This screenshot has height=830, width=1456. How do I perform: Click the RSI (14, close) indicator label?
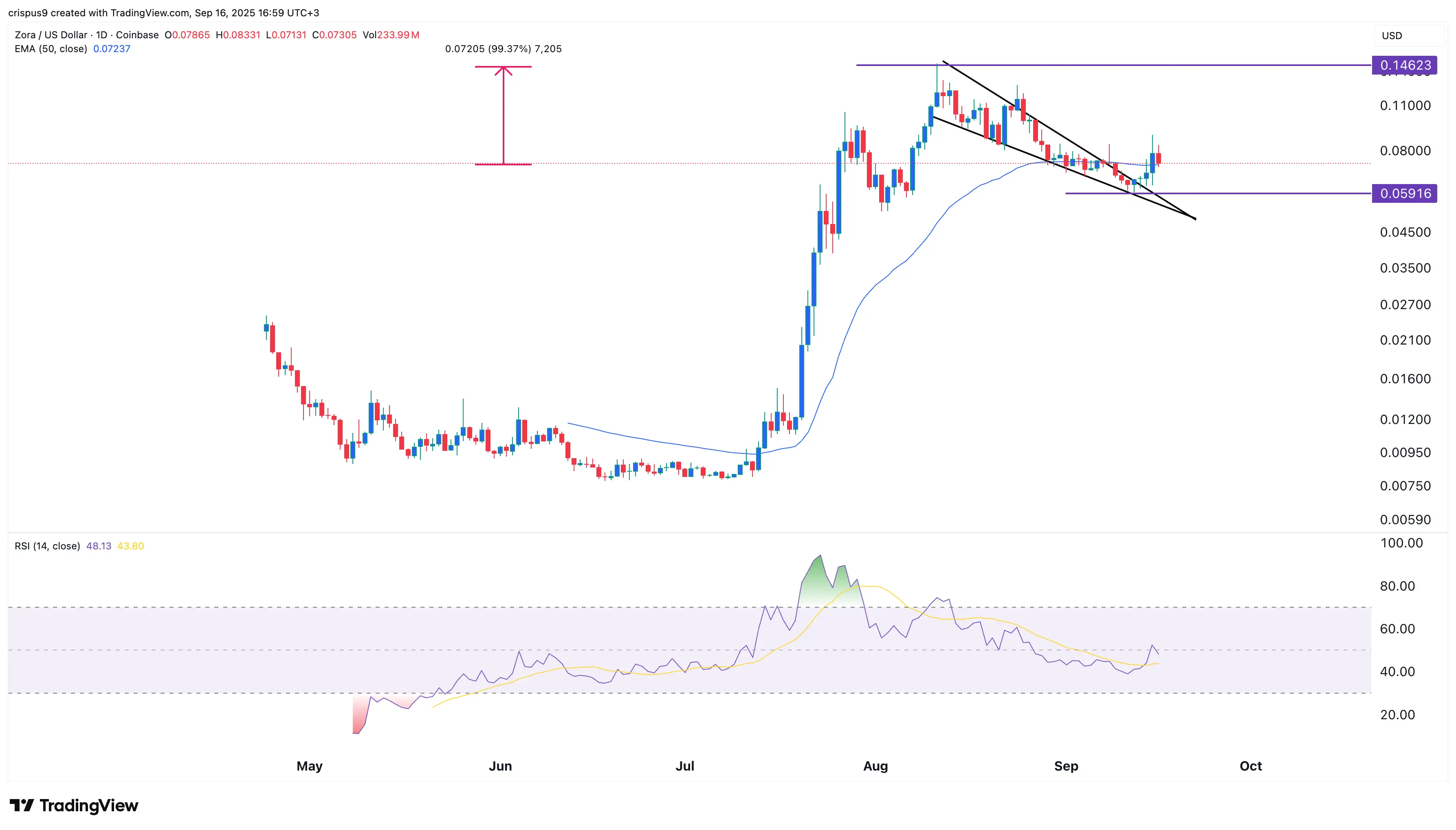47,546
